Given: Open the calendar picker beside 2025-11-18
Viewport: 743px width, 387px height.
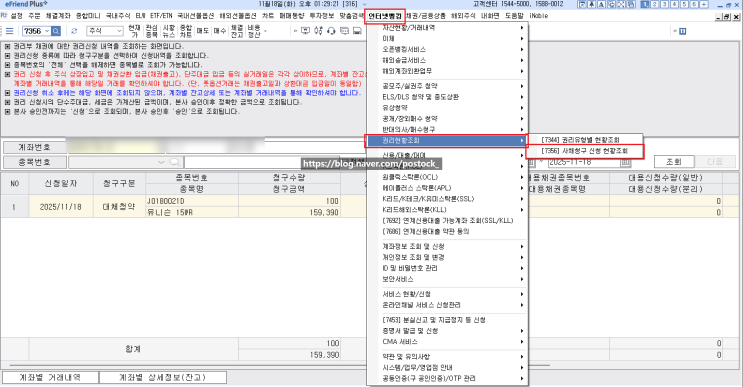Looking at the screenshot, I should click(x=625, y=162).
